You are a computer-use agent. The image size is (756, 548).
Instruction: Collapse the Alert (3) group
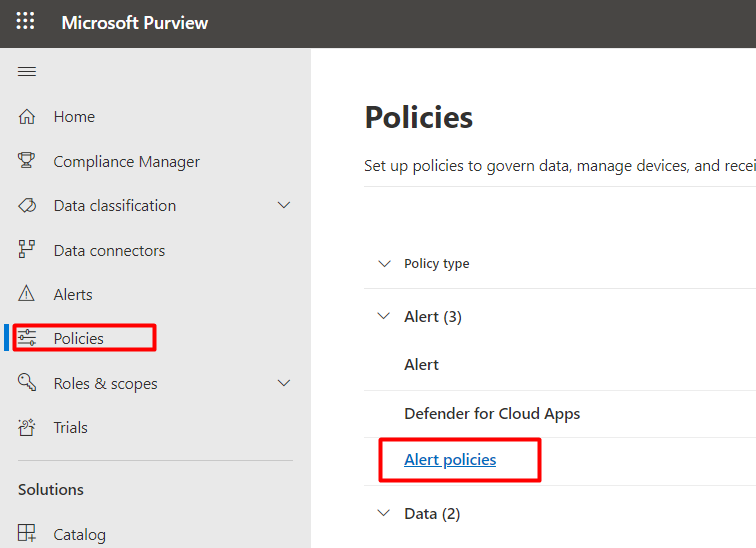tap(383, 316)
